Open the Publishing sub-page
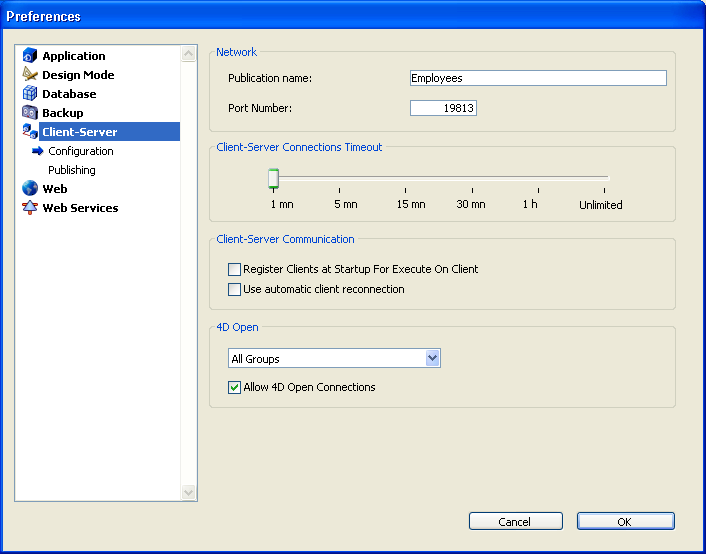The image size is (706, 554). (x=72, y=170)
